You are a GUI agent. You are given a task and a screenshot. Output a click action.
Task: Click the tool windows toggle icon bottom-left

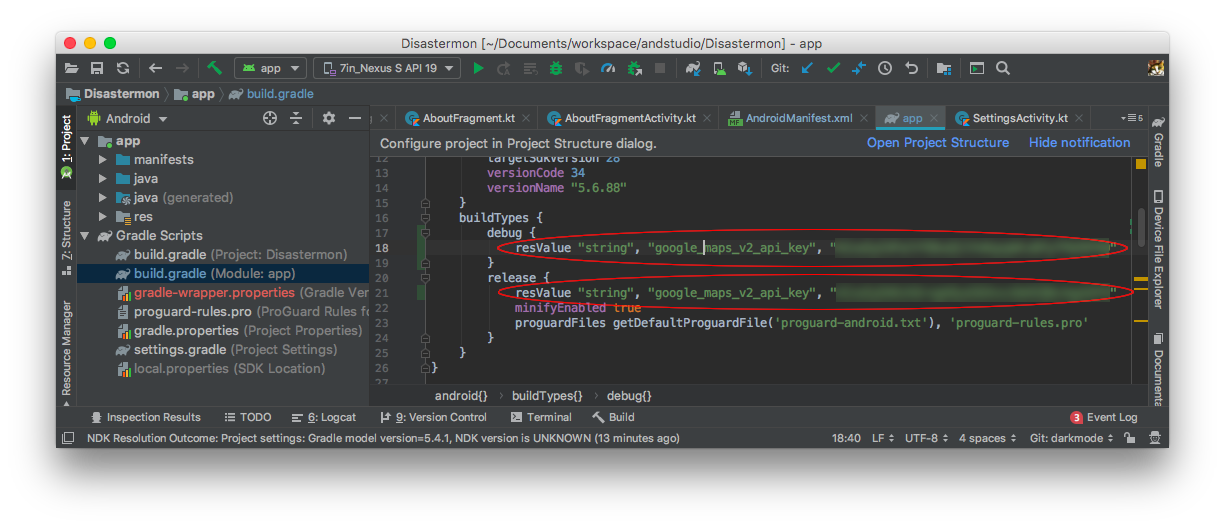point(68,438)
